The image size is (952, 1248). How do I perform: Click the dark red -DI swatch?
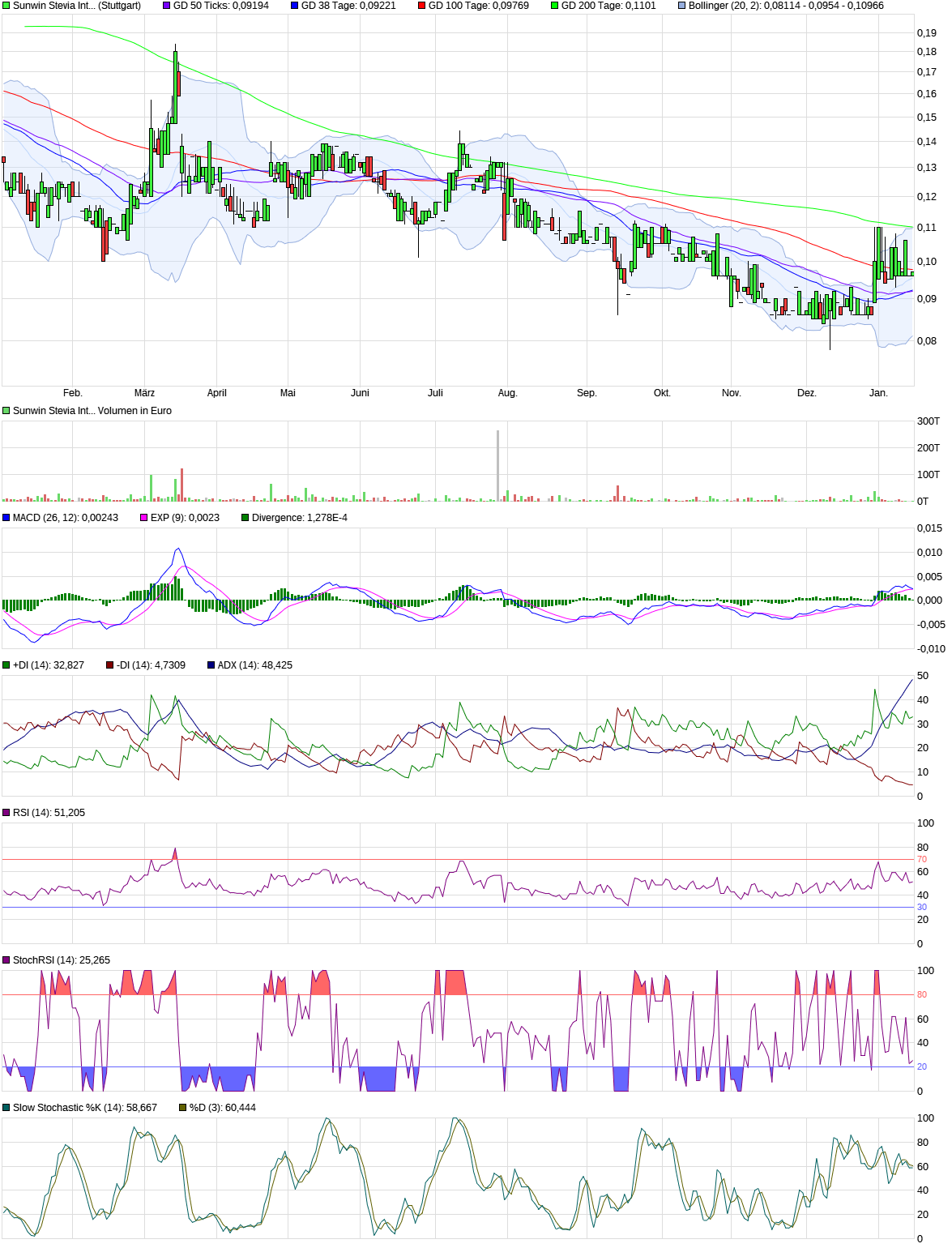point(110,665)
